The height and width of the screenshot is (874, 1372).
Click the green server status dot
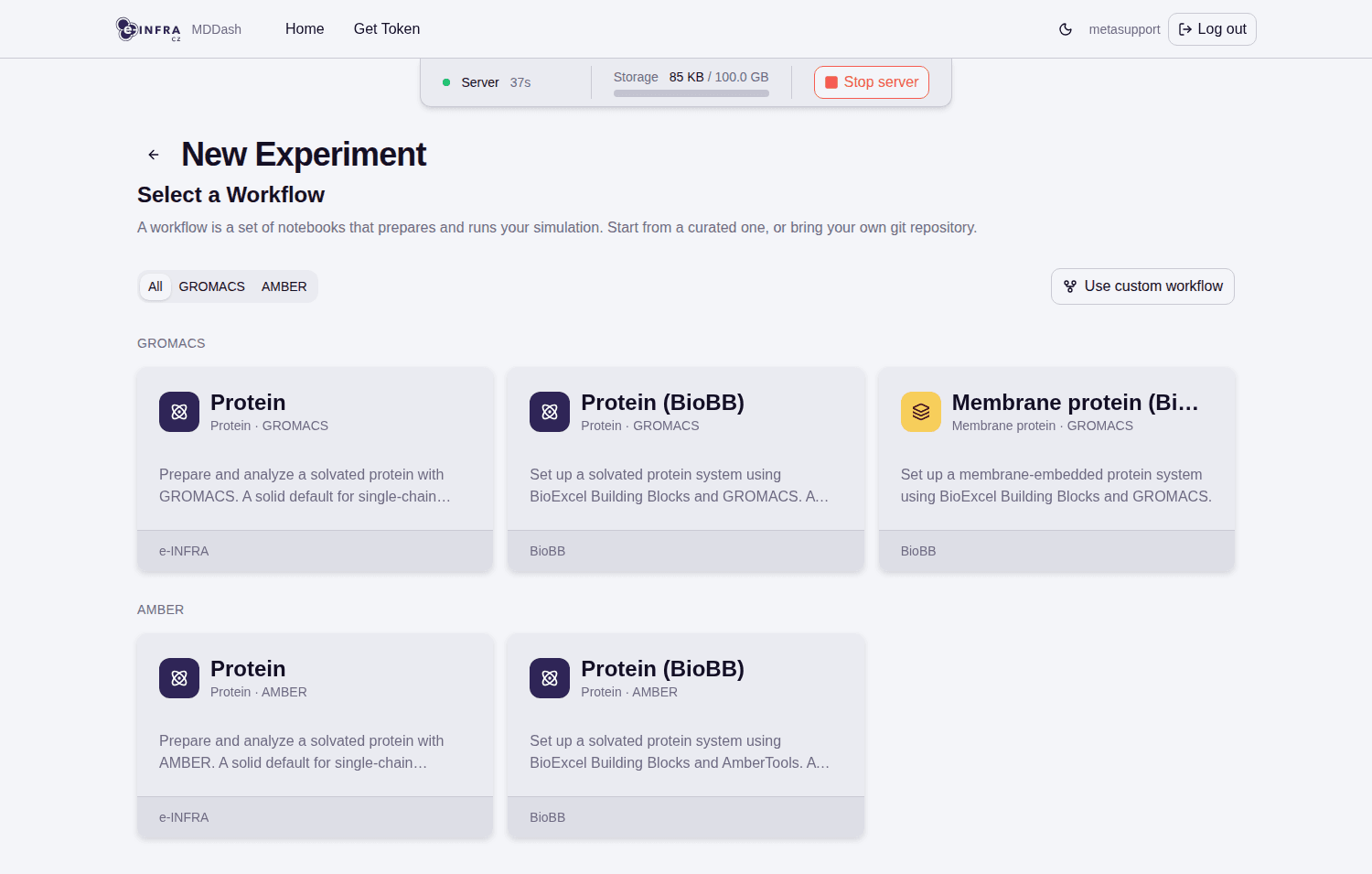pyautogui.click(x=446, y=82)
